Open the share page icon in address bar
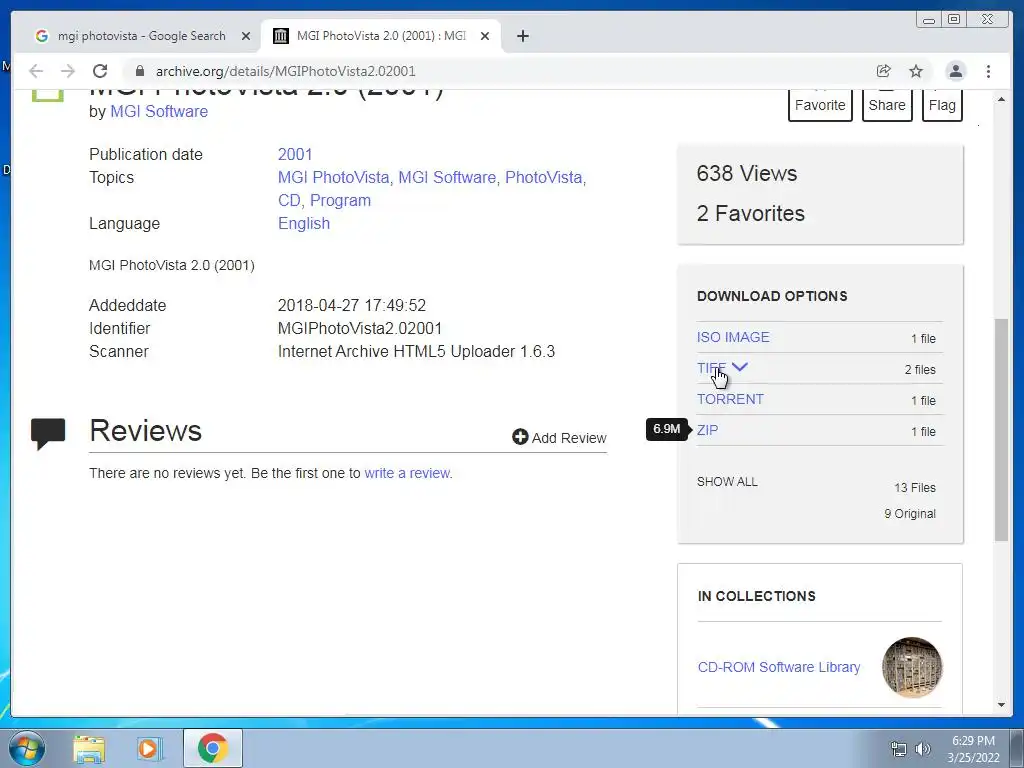This screenshot has width=1024, height=768. click(884, 71)
